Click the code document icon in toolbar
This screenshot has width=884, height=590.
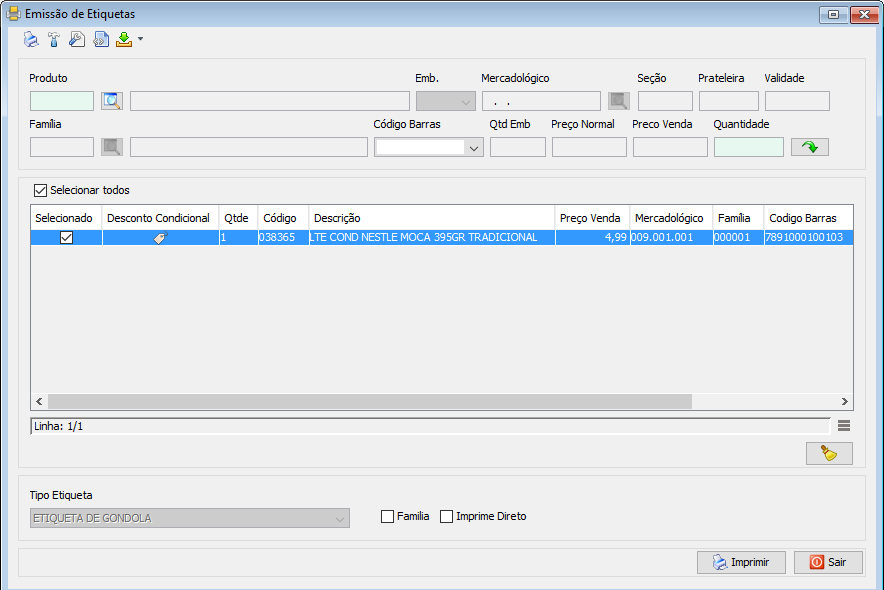pyautogui.click(x=100, y=40)
